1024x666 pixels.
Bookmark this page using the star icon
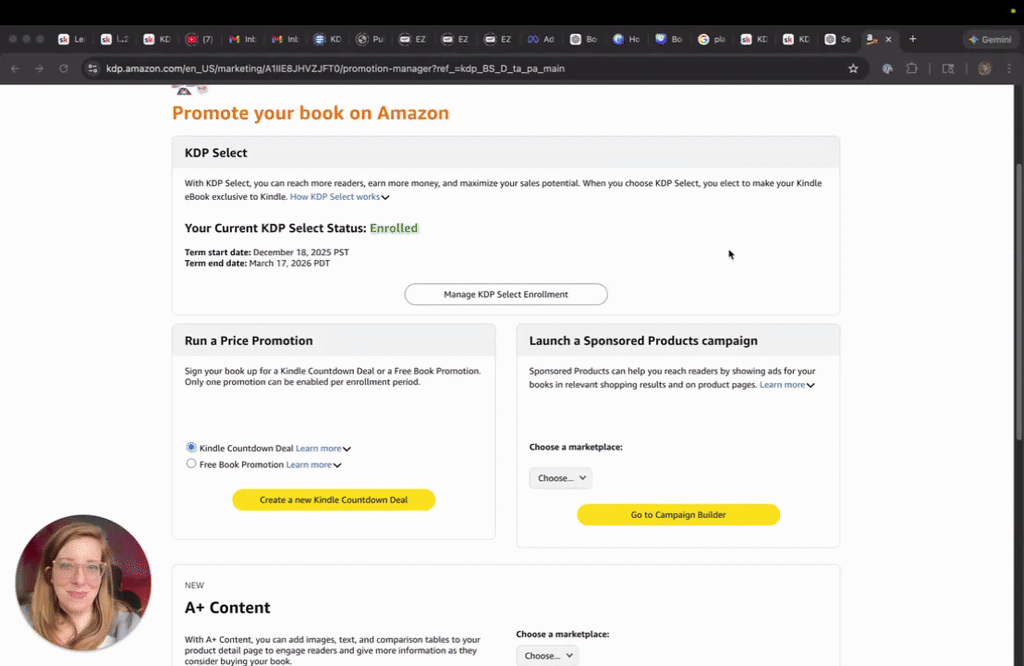click(852, 69)
